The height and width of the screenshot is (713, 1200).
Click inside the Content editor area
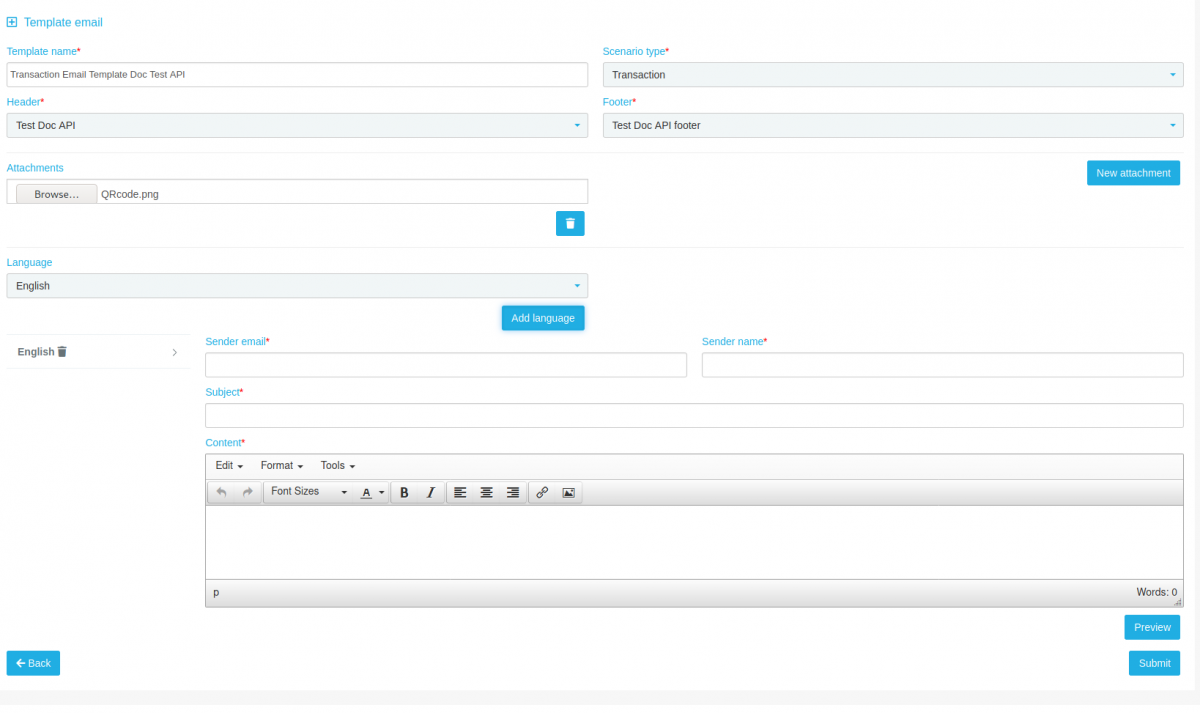point(694,542)
